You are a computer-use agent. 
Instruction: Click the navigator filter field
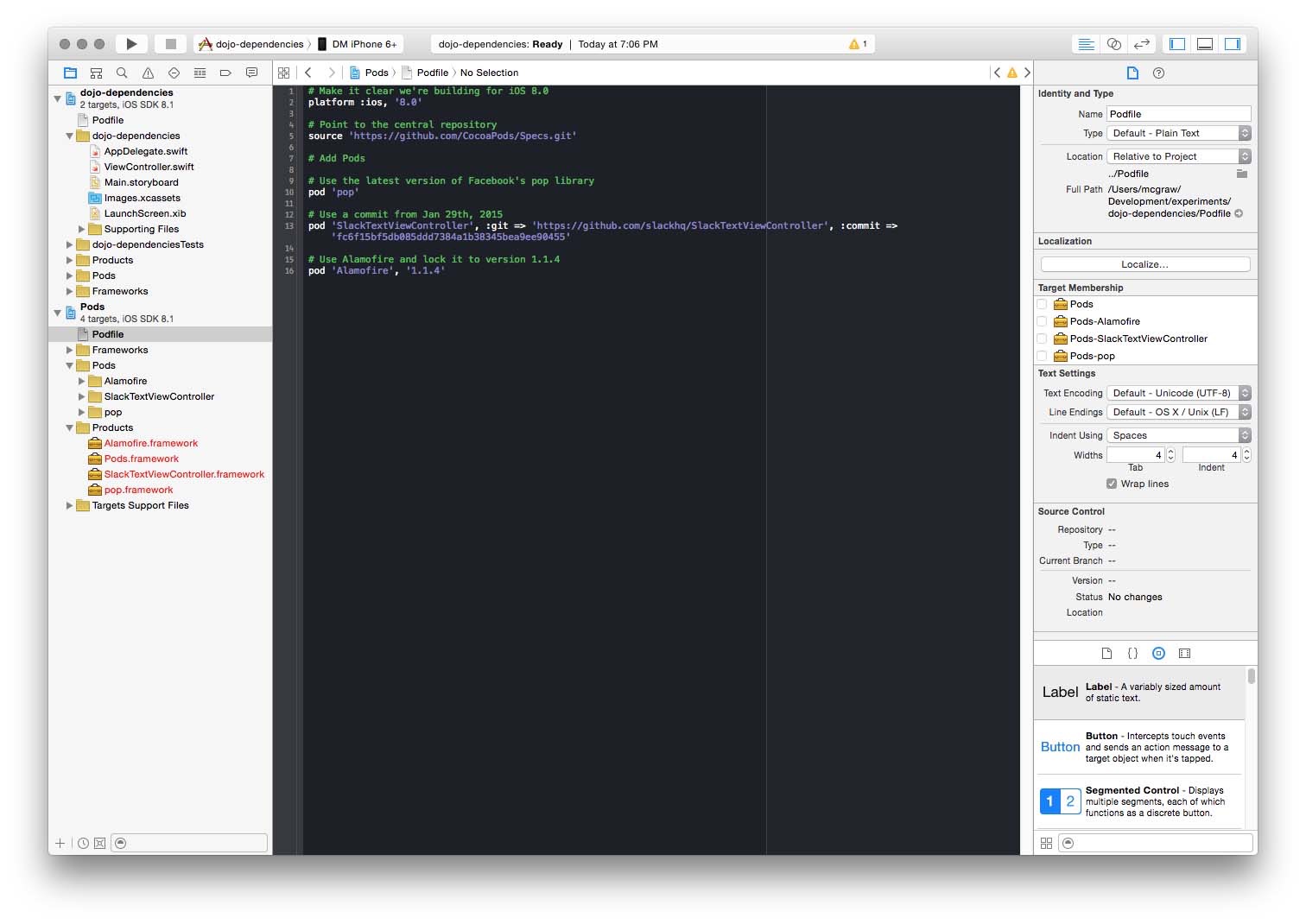(190, 843)
